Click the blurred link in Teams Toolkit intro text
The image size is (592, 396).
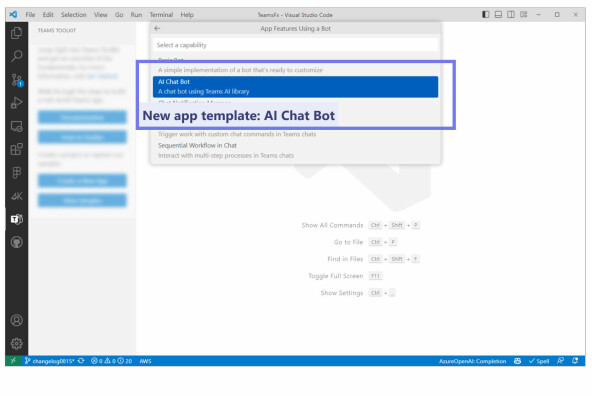[x=102, y=76]
